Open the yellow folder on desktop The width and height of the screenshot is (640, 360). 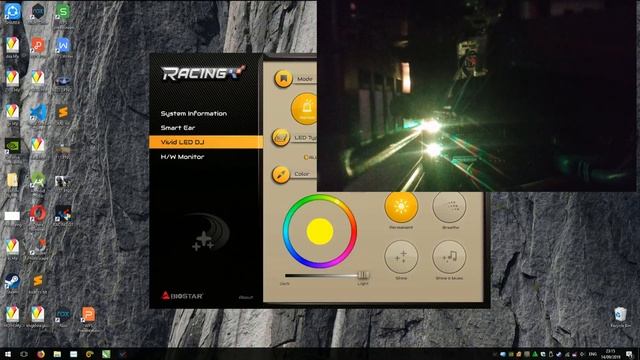12,180
